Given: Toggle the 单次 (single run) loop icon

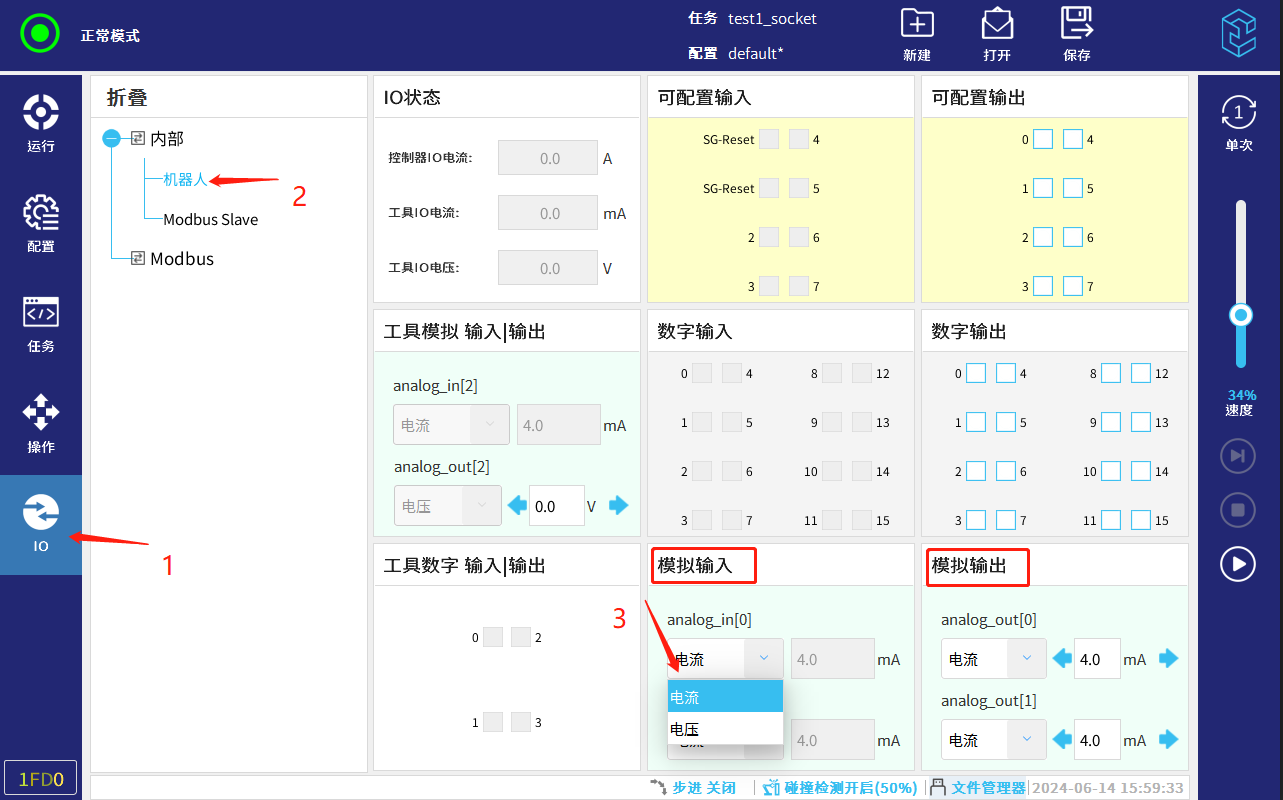Looking at the screenshot, I should [1239, 115].
